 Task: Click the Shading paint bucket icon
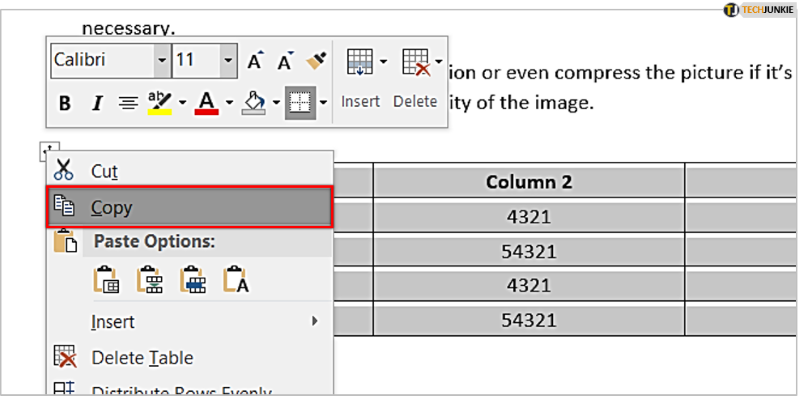(x=254, y=103)
